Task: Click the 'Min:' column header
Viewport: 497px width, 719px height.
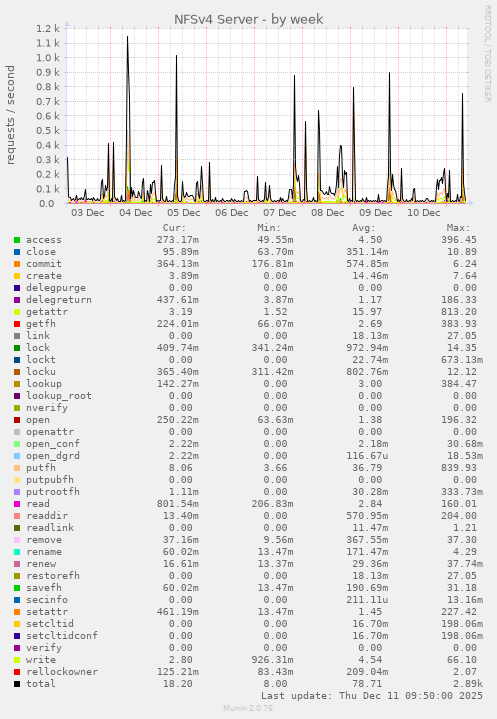Action: [x=269, y=228]
